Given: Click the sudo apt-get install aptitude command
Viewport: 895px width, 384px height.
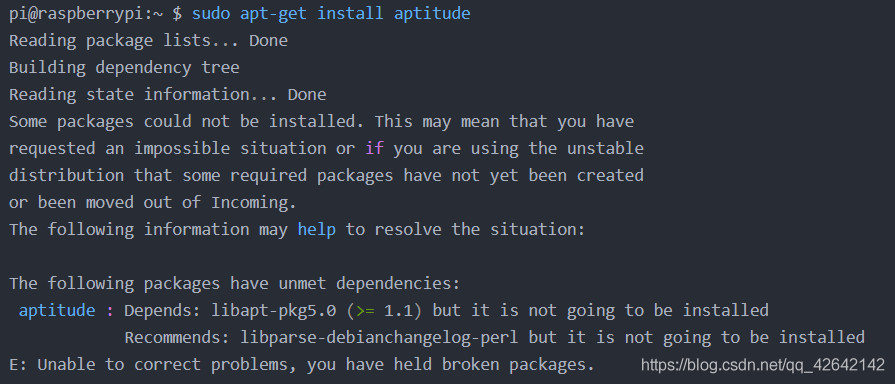Looking at the screenshot, I should 331,14.
